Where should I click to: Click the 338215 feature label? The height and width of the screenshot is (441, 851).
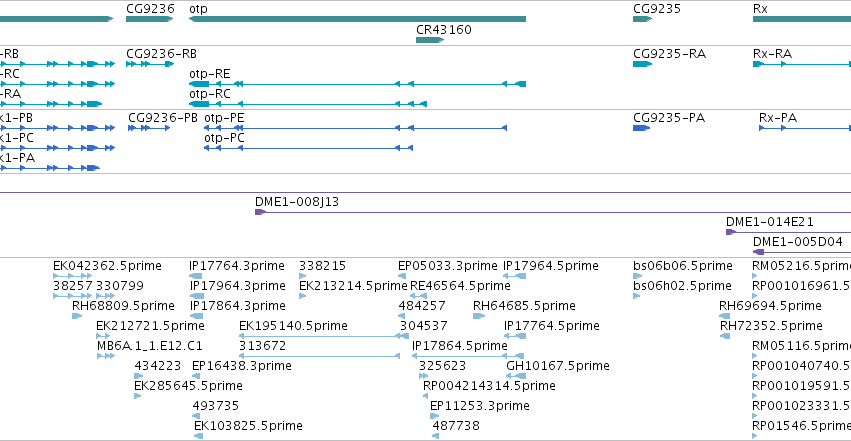point(322,266)
